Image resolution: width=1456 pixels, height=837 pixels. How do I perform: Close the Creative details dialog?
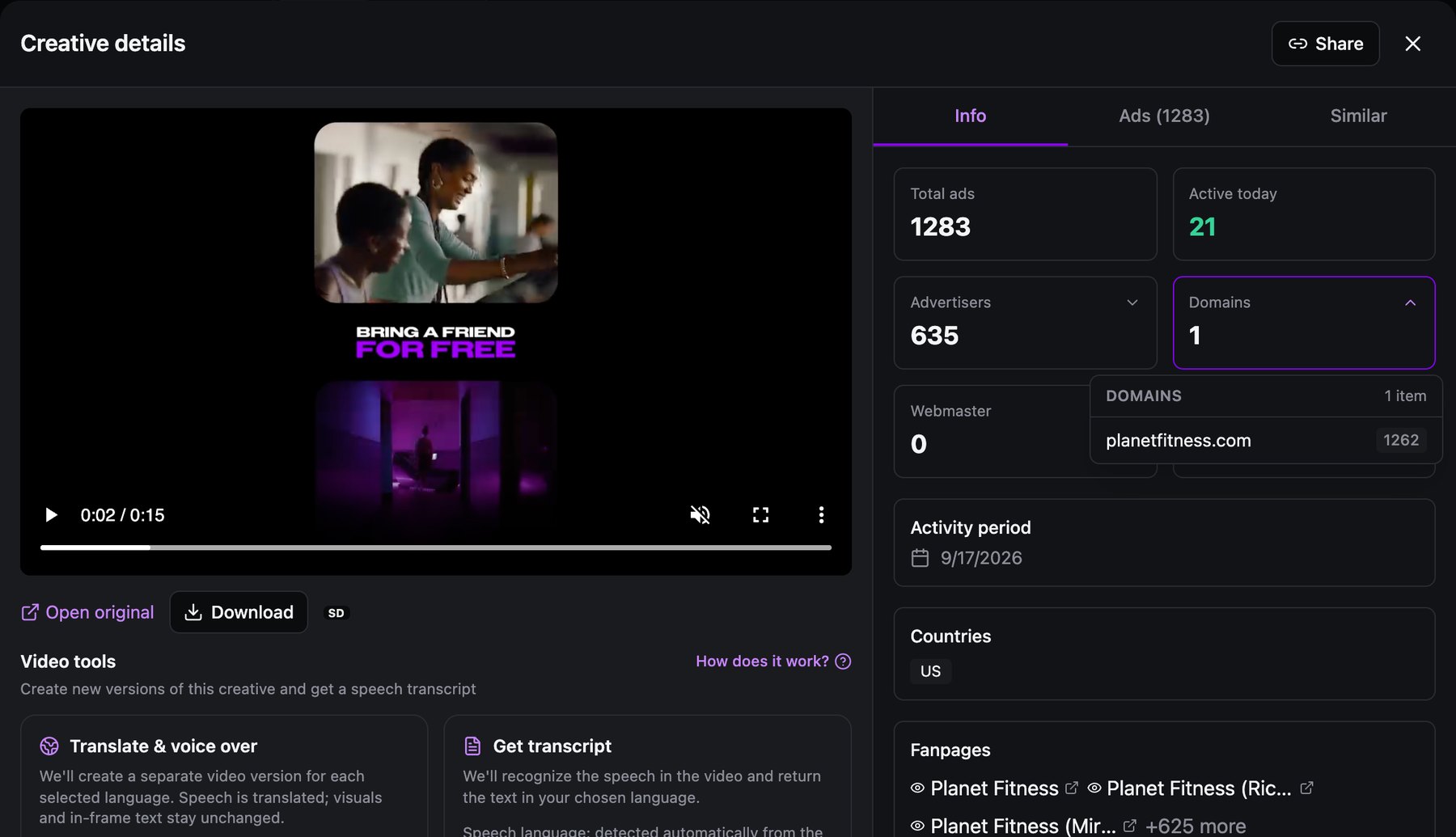1412,44
